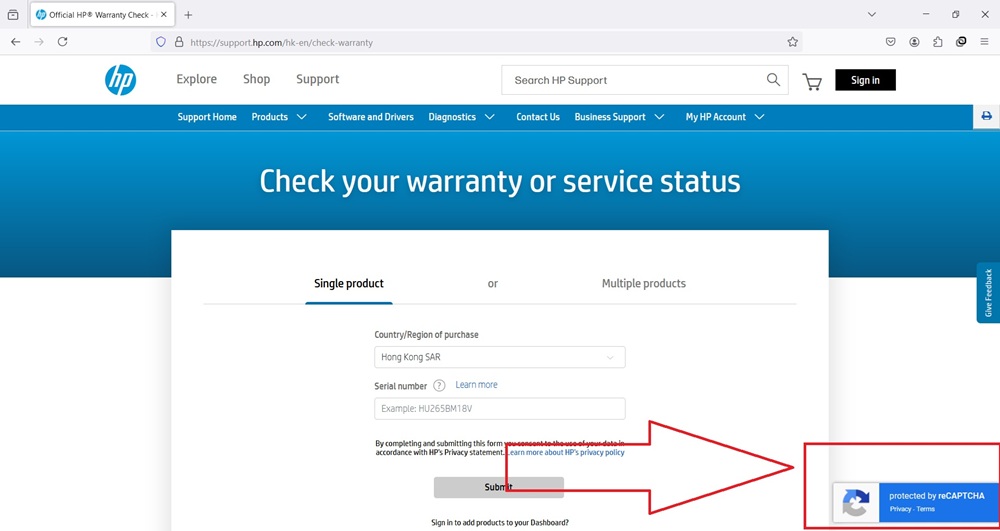
Task: Click the HP logo
Action: tap(121, 80)
